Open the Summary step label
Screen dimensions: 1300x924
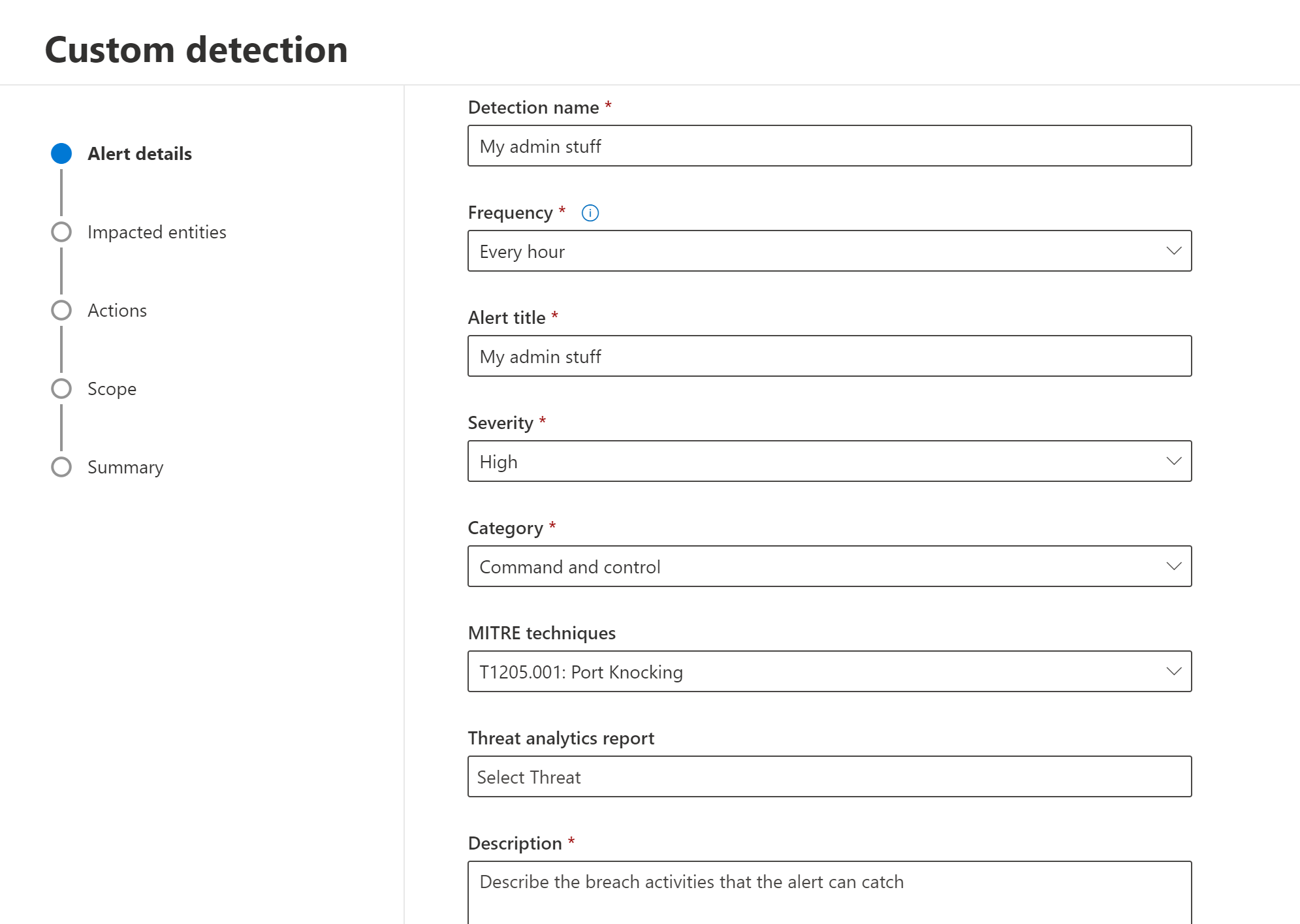point(125,467)
